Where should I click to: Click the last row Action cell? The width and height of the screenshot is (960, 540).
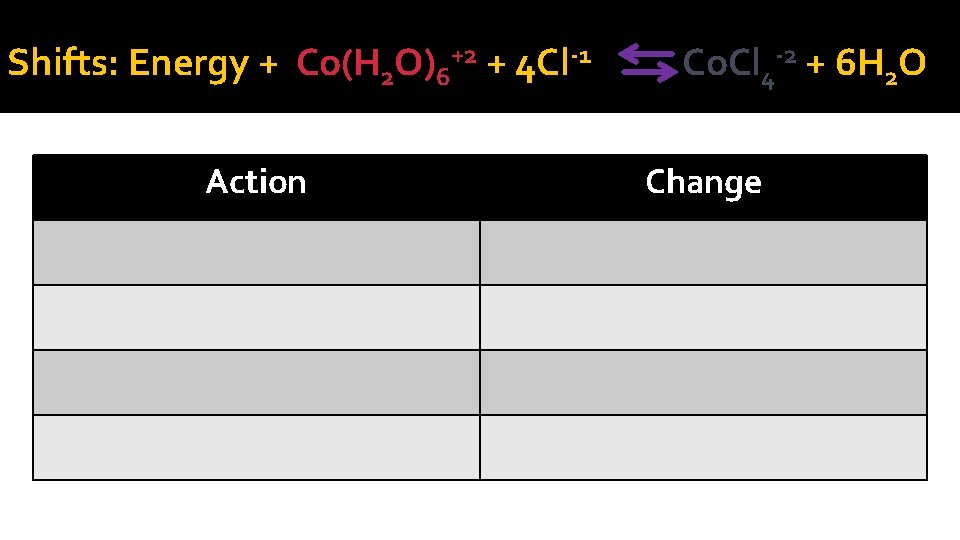pos(257,448)
